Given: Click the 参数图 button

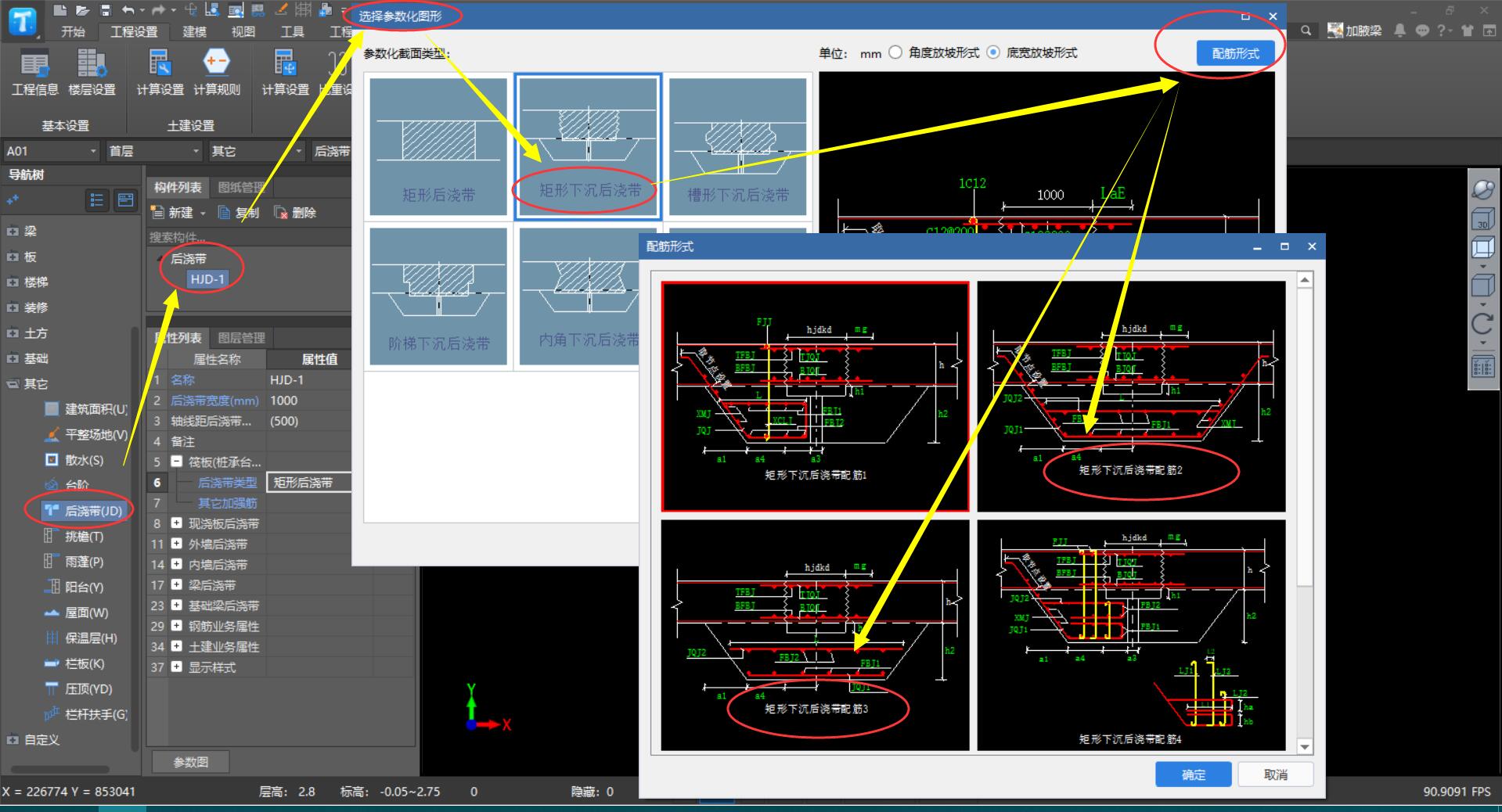Looking at the screenshot, I should (191, 762).
